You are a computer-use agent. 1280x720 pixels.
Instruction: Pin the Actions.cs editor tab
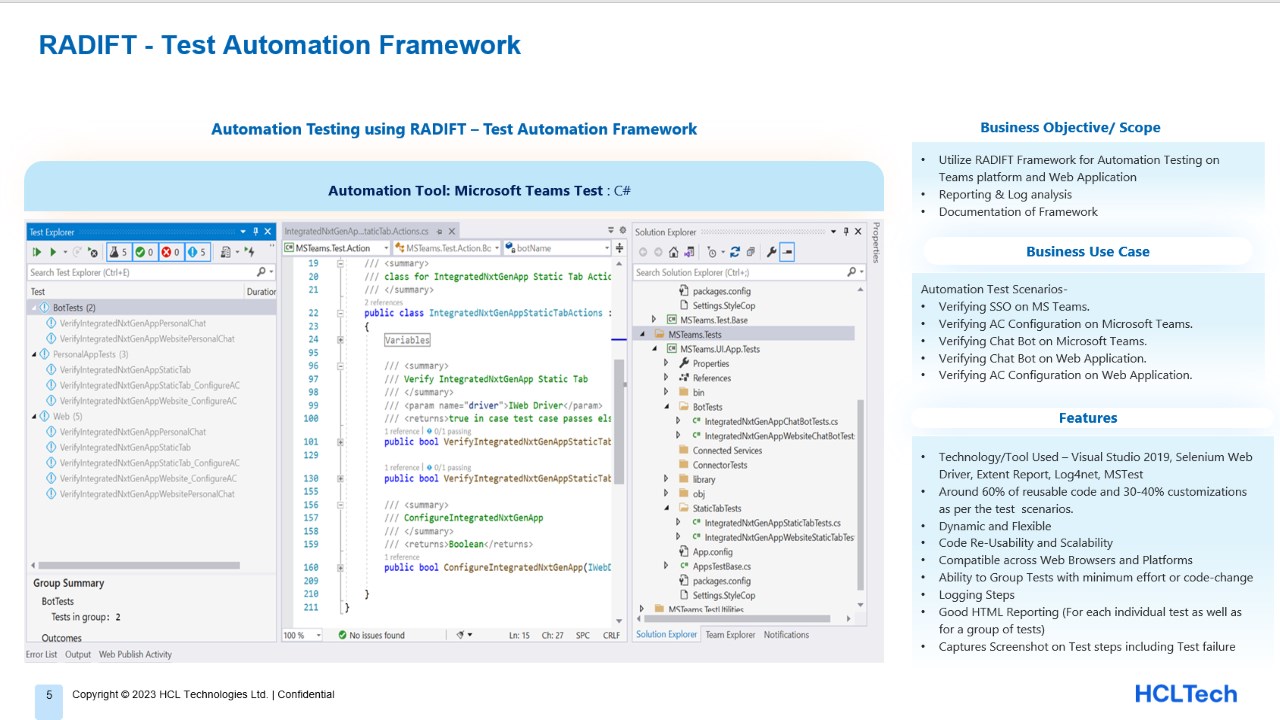coord(441,231)
